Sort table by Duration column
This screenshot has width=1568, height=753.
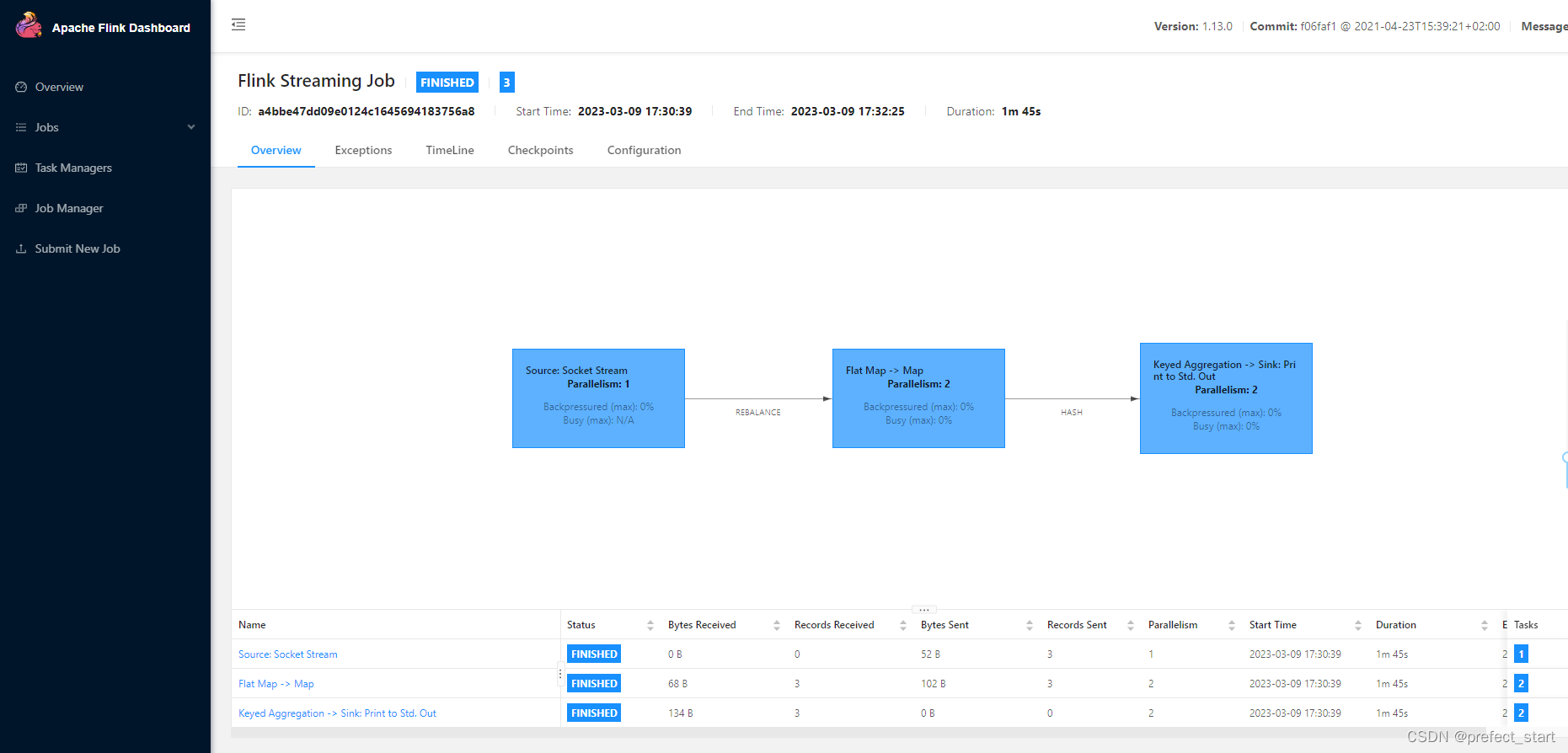pyautogui.click(x=1485, y=625)
